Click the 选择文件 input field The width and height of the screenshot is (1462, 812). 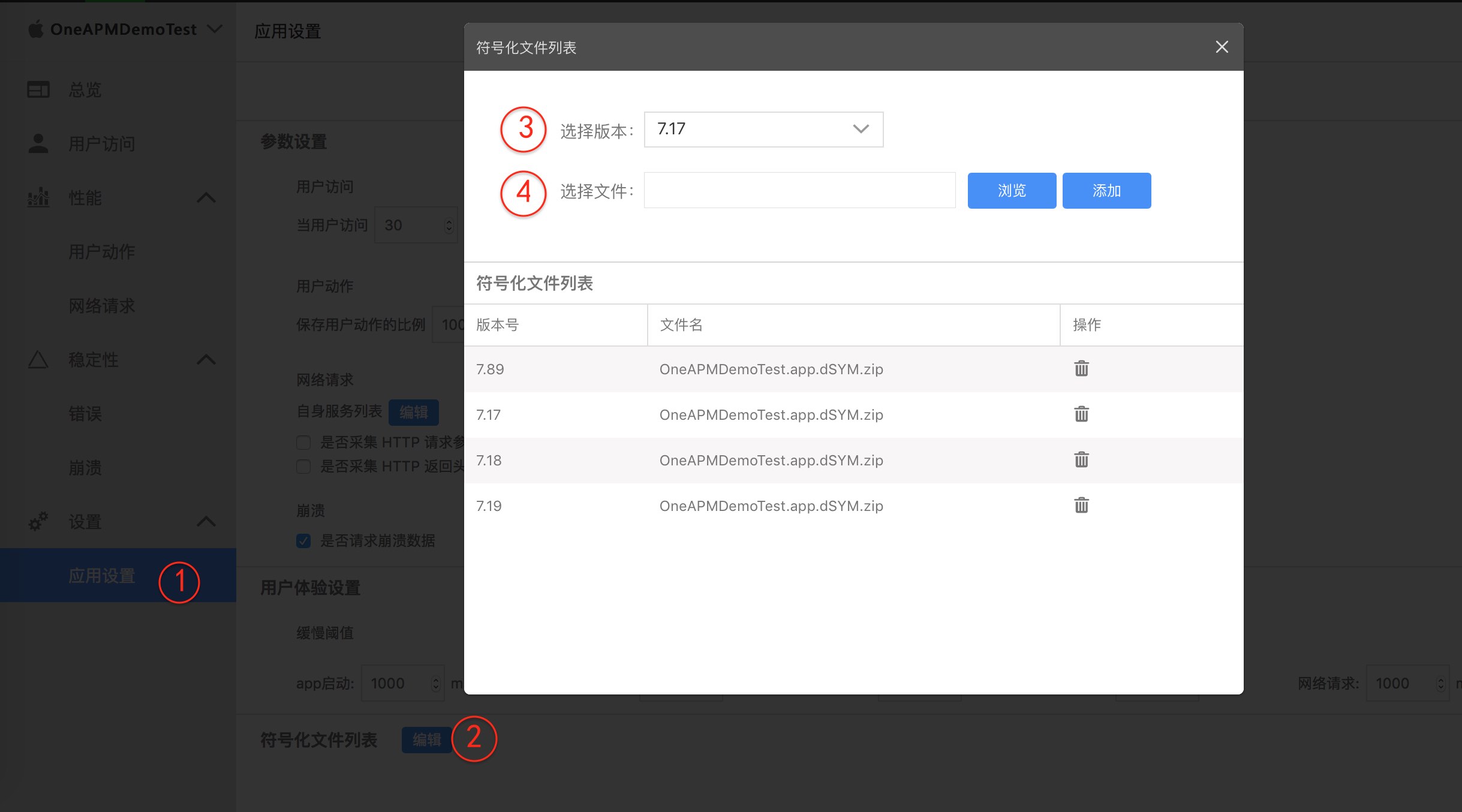pyautogui.click(x=799, y=191)
